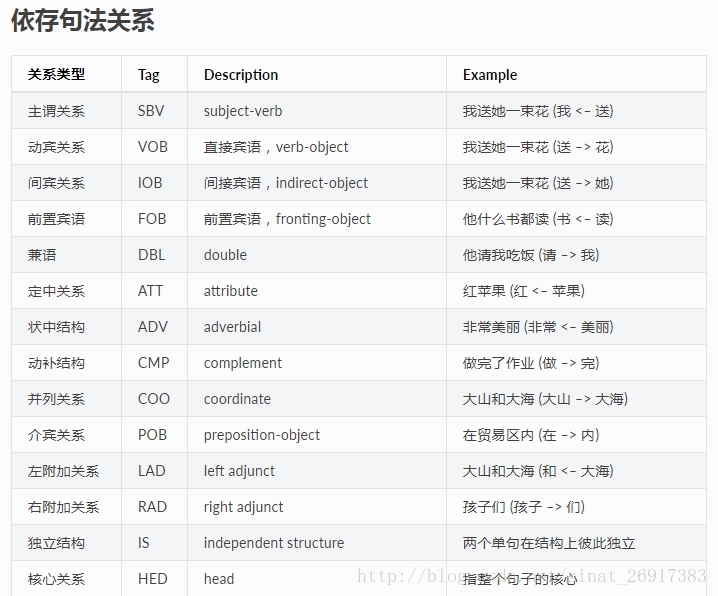Click description 间接宾语，indirect-object
The height and width of the screenshot is (596, 718).
point(286,183)
